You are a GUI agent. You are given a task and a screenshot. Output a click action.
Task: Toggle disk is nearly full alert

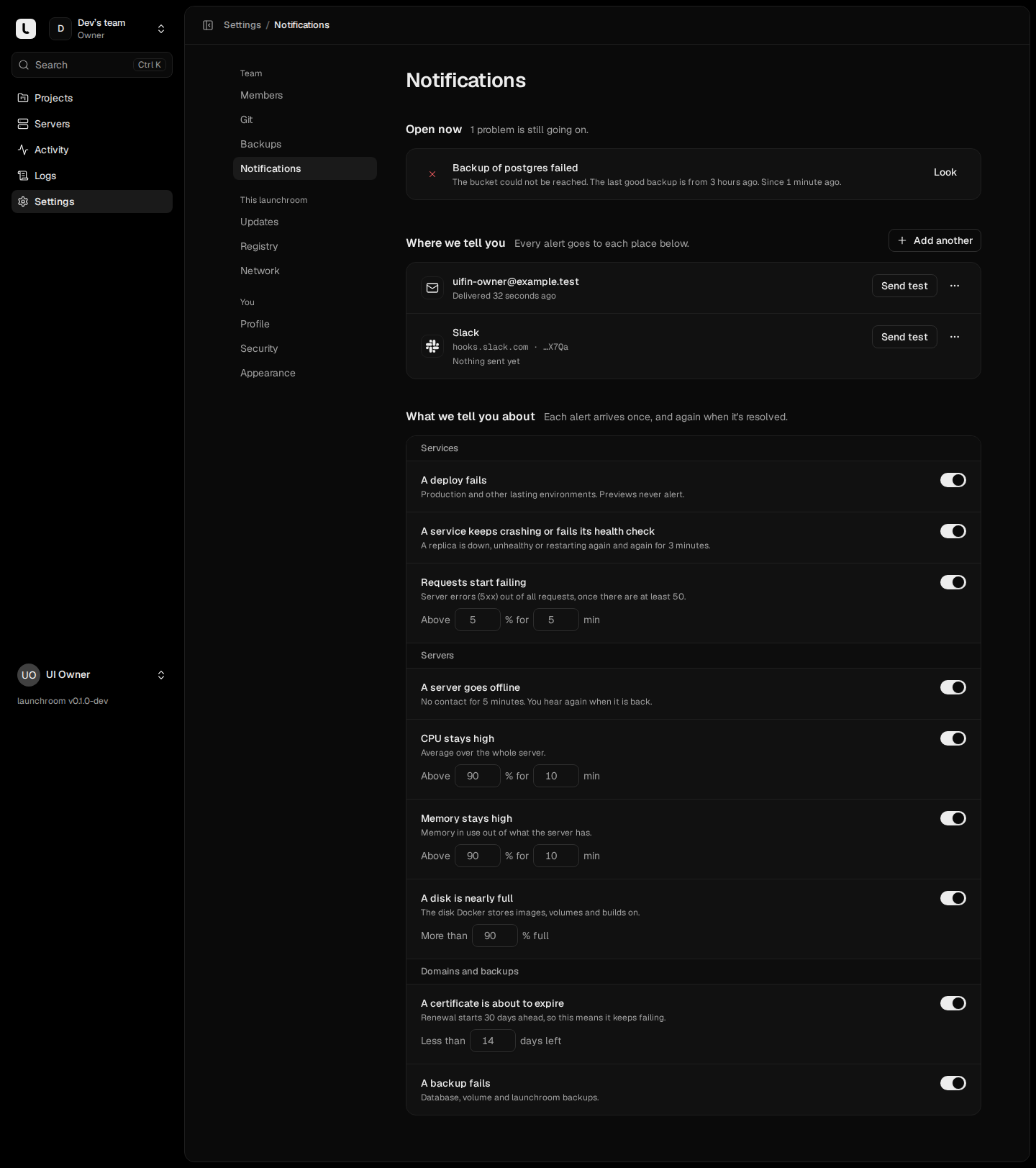click(x=953, y=898)
